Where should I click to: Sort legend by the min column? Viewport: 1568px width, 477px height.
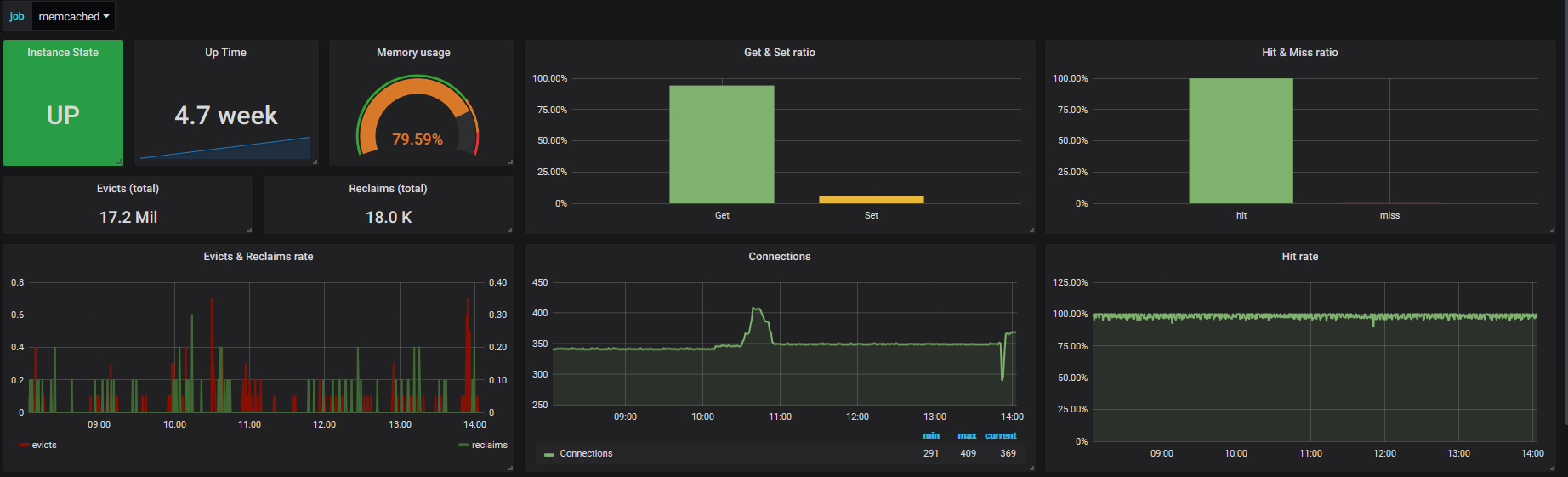pos(931,435)
